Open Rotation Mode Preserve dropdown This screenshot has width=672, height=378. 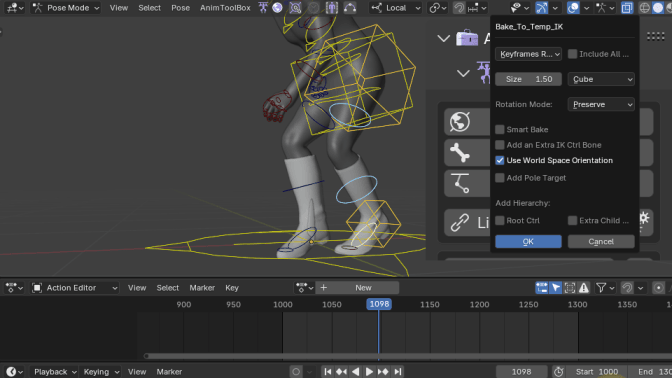click(601, 105)
